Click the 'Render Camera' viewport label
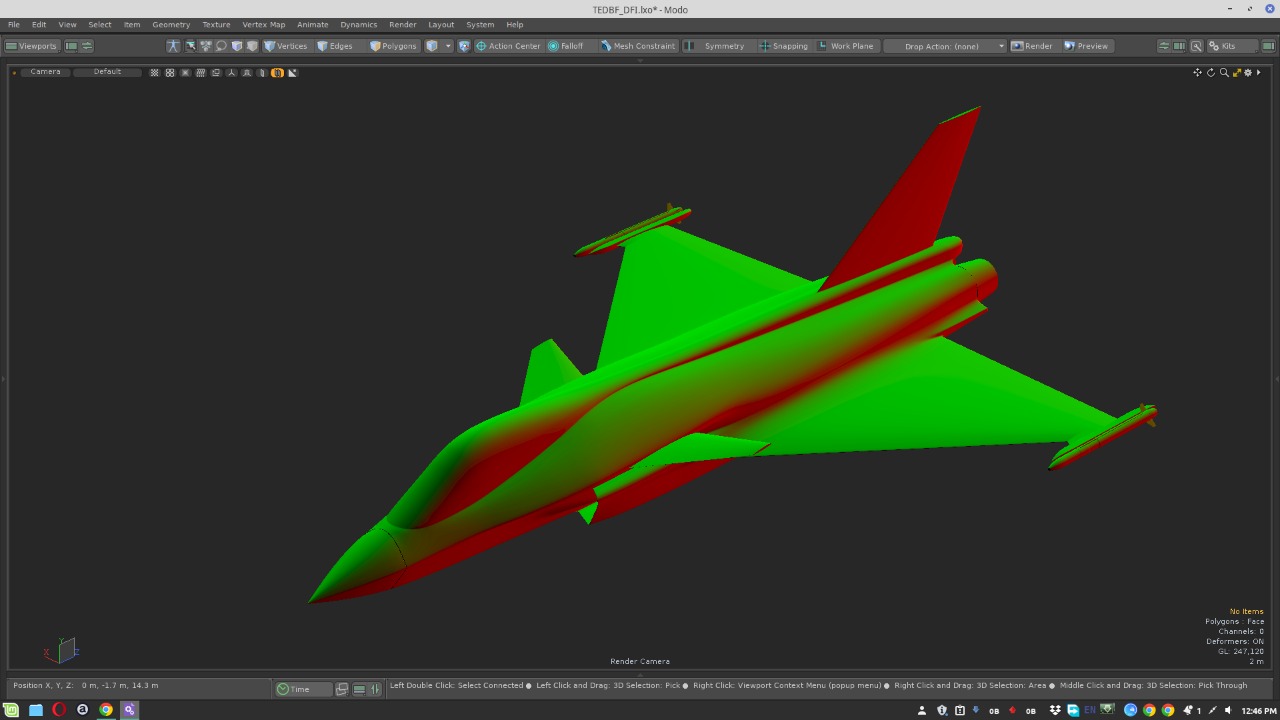 pos(640,661)
